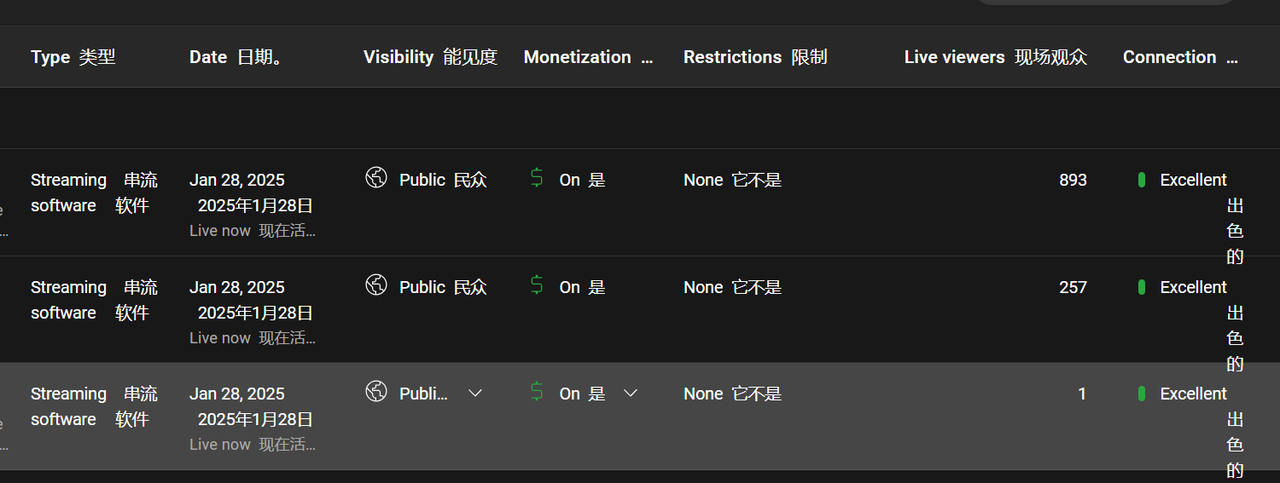Click the globe icon in the highlighted row
The width and height of the screenshot is (1280, 483).
pyautogui.click(x=376, y=392)
